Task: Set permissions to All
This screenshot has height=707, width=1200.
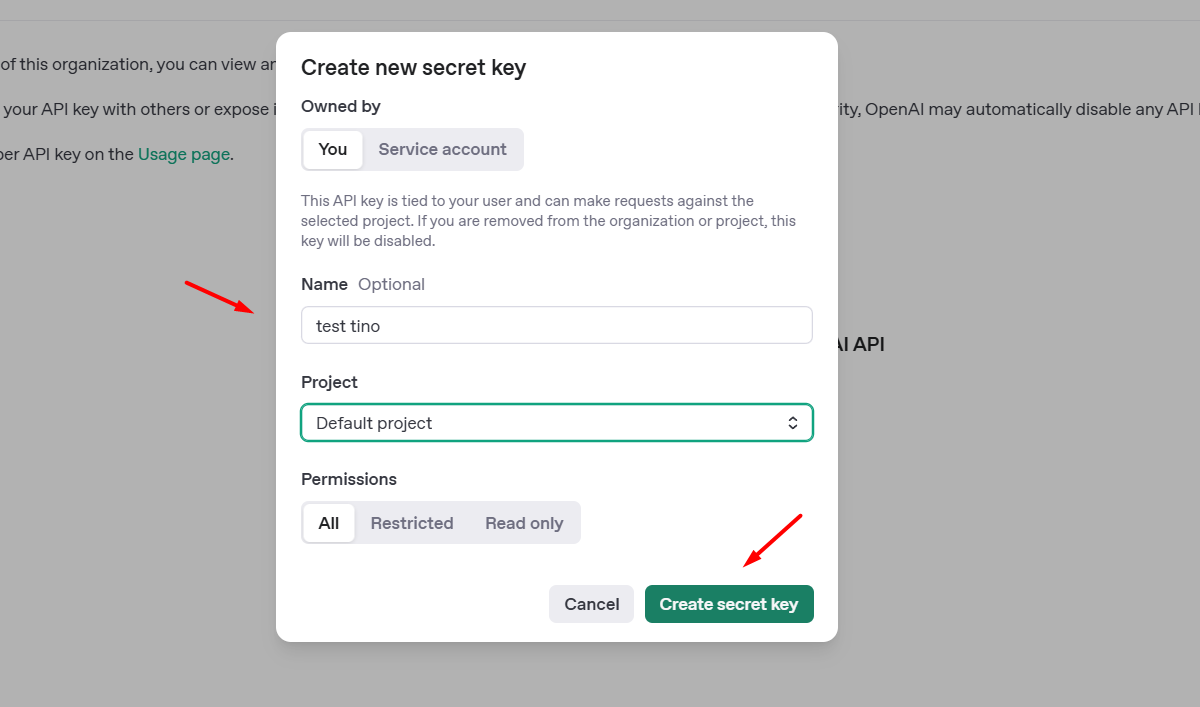Action: (329, 523)
